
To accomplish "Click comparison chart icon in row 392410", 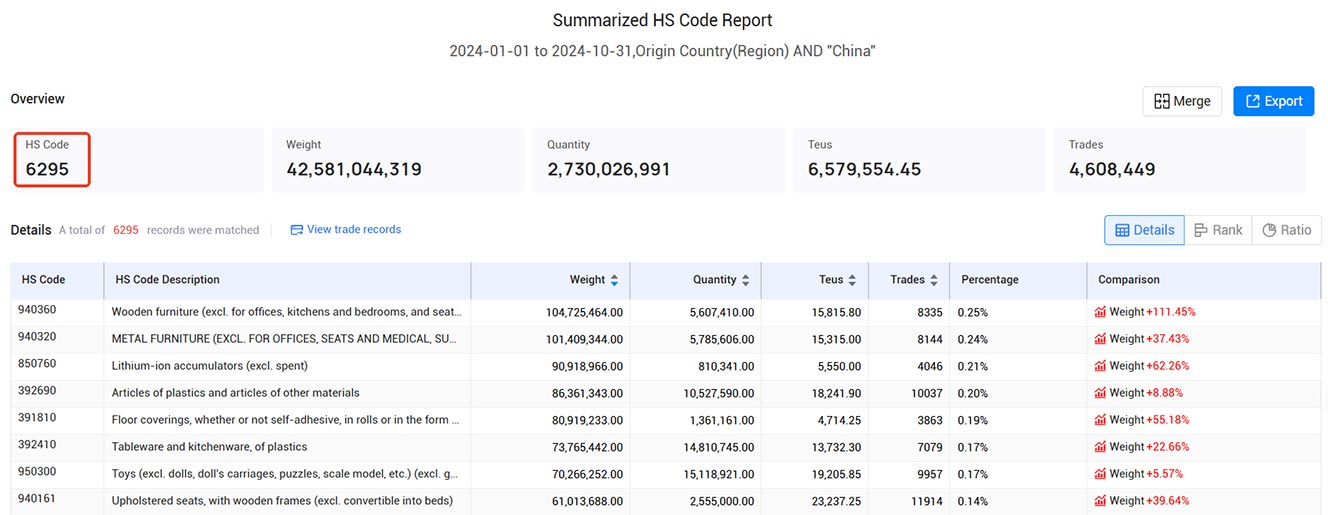I will pos(1100,447).
